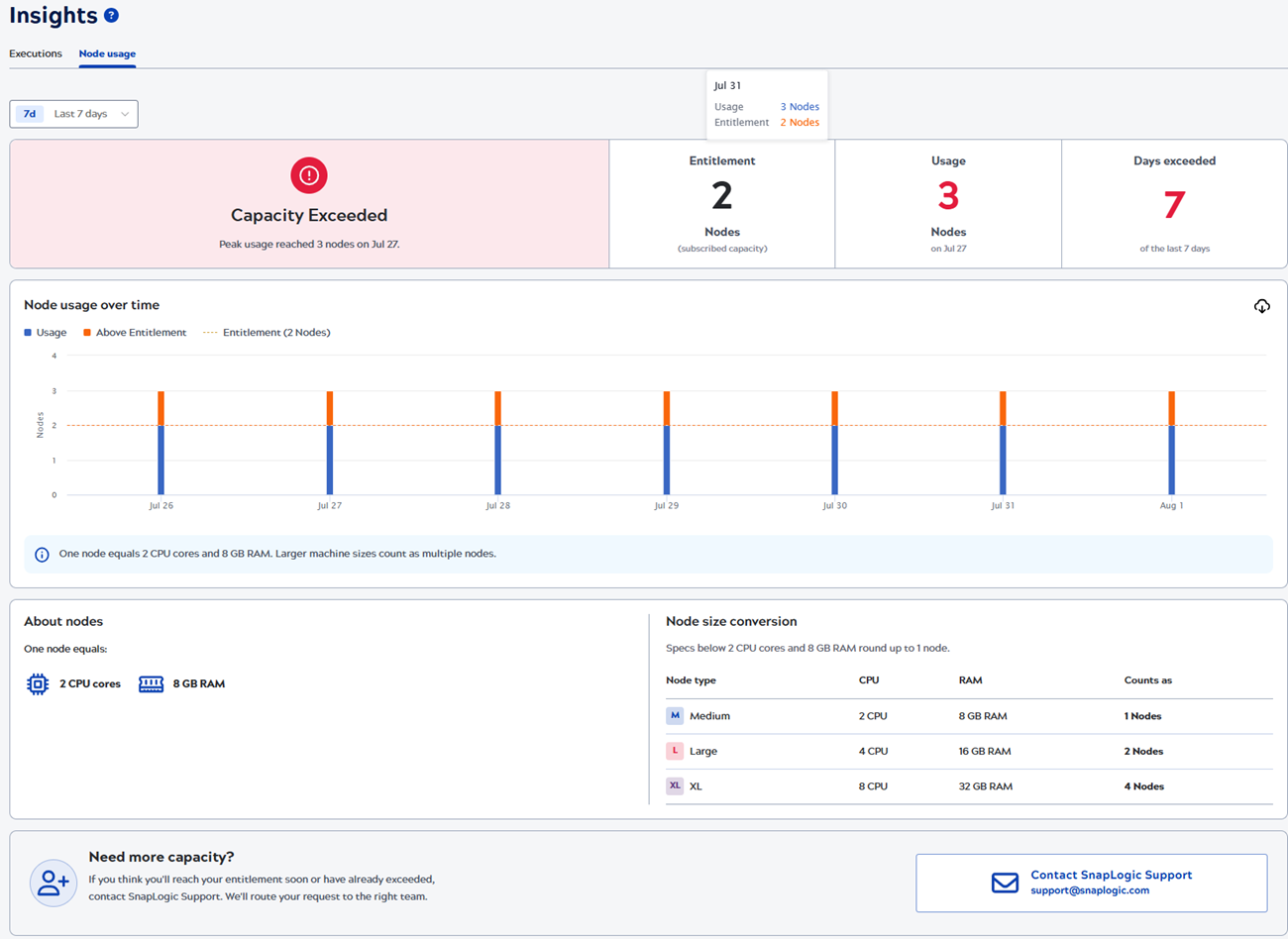Toggle the Usage legend blue swatch
1288x939 pixels.
click(28, 333)
